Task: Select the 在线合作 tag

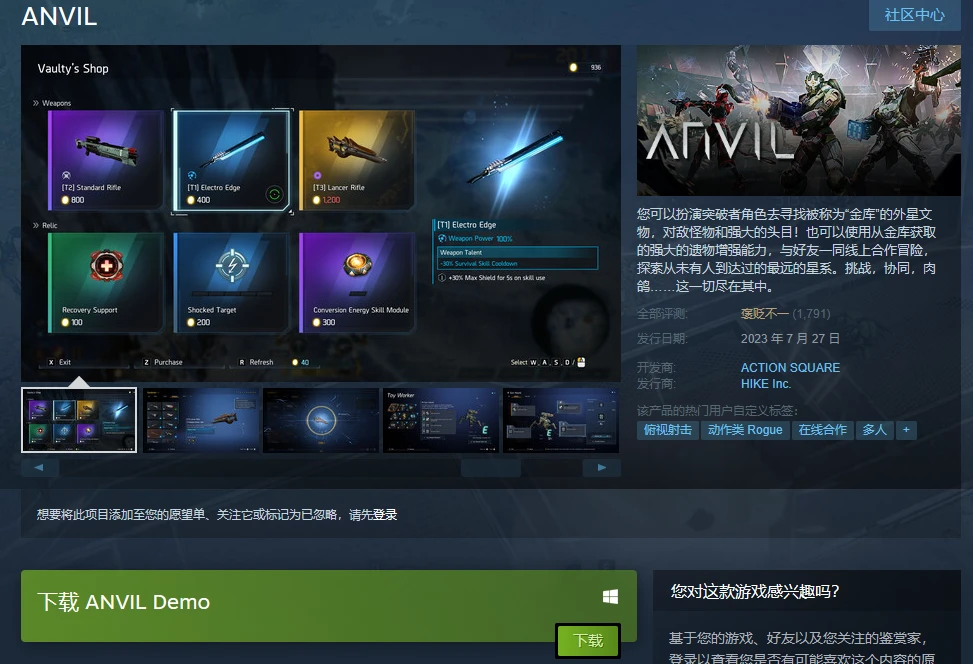Action: [822, 430]
